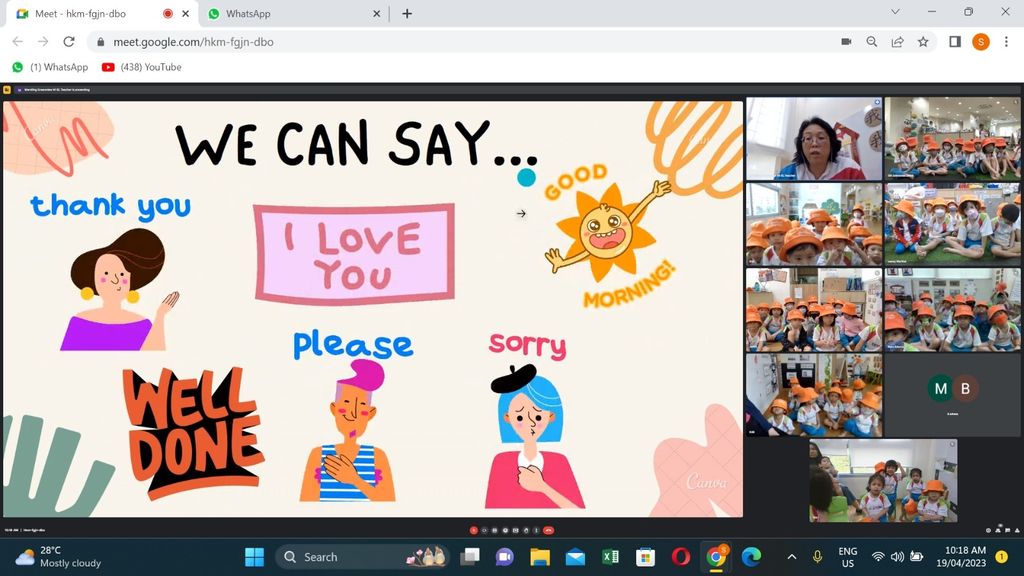Open the Meet activities panel
This screenshot has height=576, width=1024.
coord(1017,530)
